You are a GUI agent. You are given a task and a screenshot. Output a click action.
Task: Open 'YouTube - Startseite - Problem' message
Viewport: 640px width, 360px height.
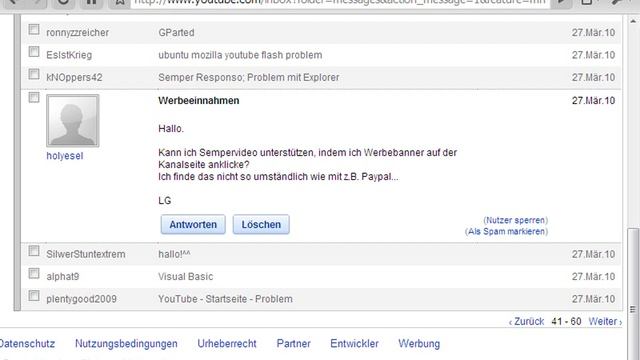(x=225, y=299)
